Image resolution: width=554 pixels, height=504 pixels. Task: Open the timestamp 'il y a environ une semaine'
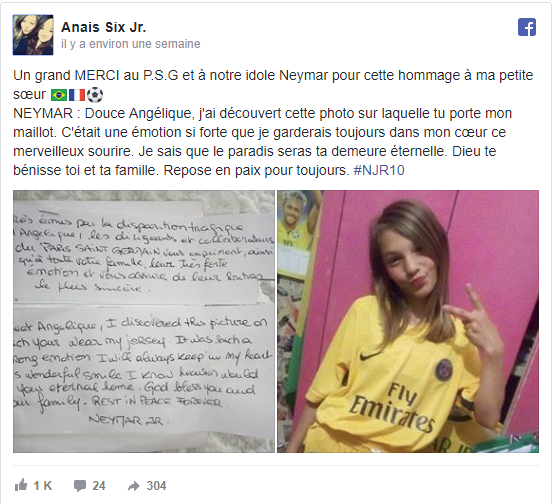[x=131, y=44]
